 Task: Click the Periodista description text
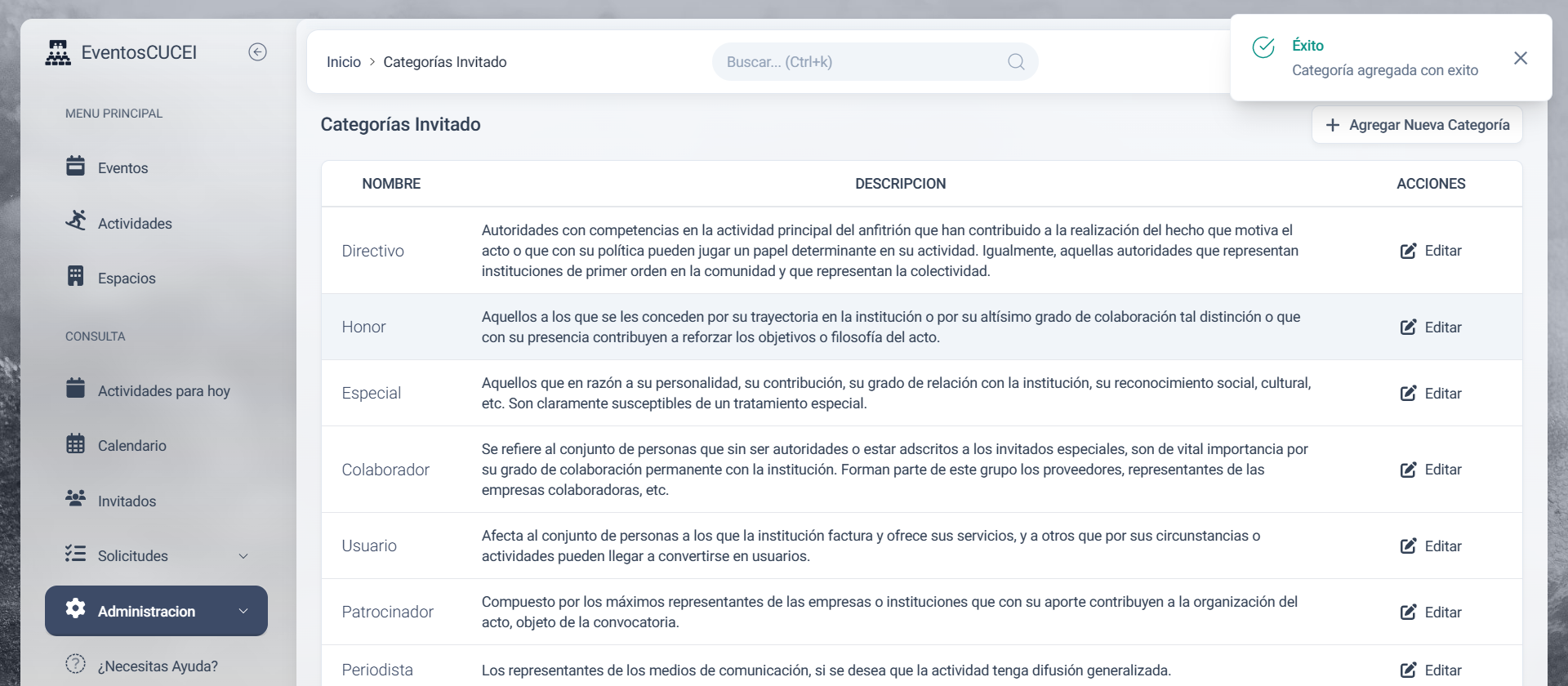tap(826, 670)
